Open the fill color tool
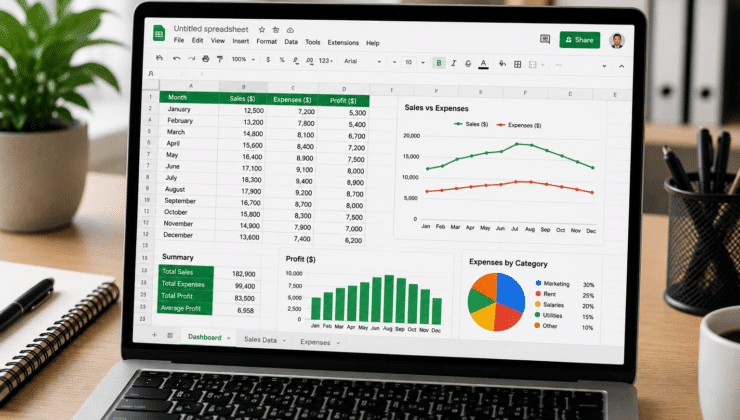Image resolution: width=740 pixels, height=420 pixels. [502, 64]
